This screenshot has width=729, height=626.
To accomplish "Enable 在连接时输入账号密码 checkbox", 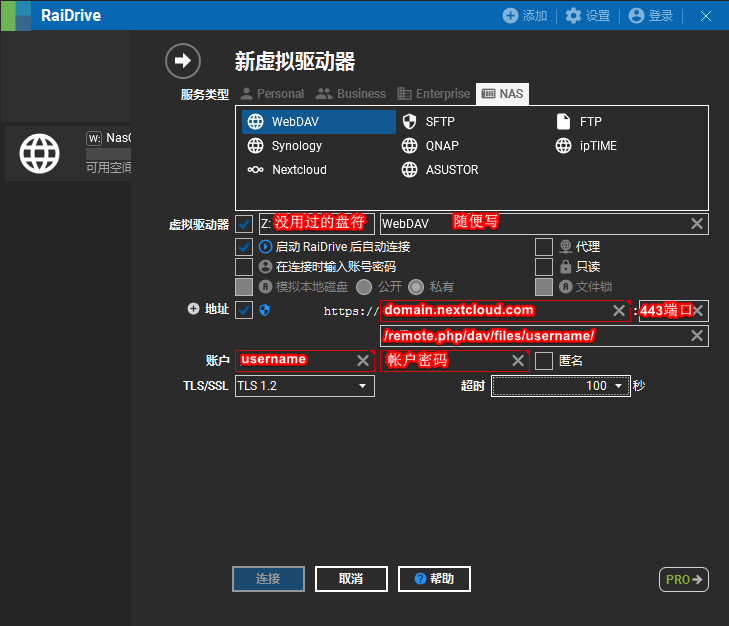I will click(244, 267).
